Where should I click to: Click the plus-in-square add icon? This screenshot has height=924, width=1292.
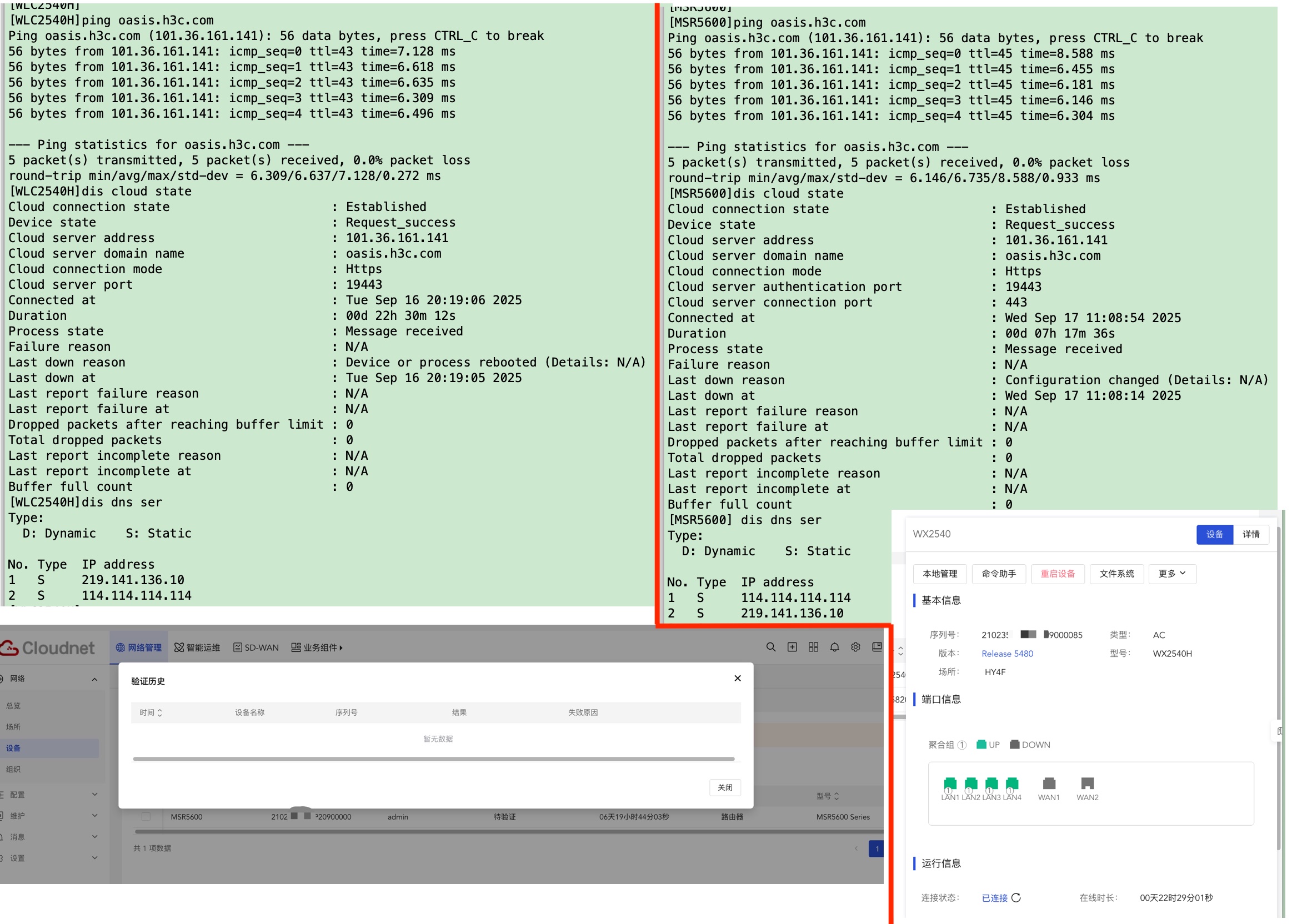click(x=792, y=647)
